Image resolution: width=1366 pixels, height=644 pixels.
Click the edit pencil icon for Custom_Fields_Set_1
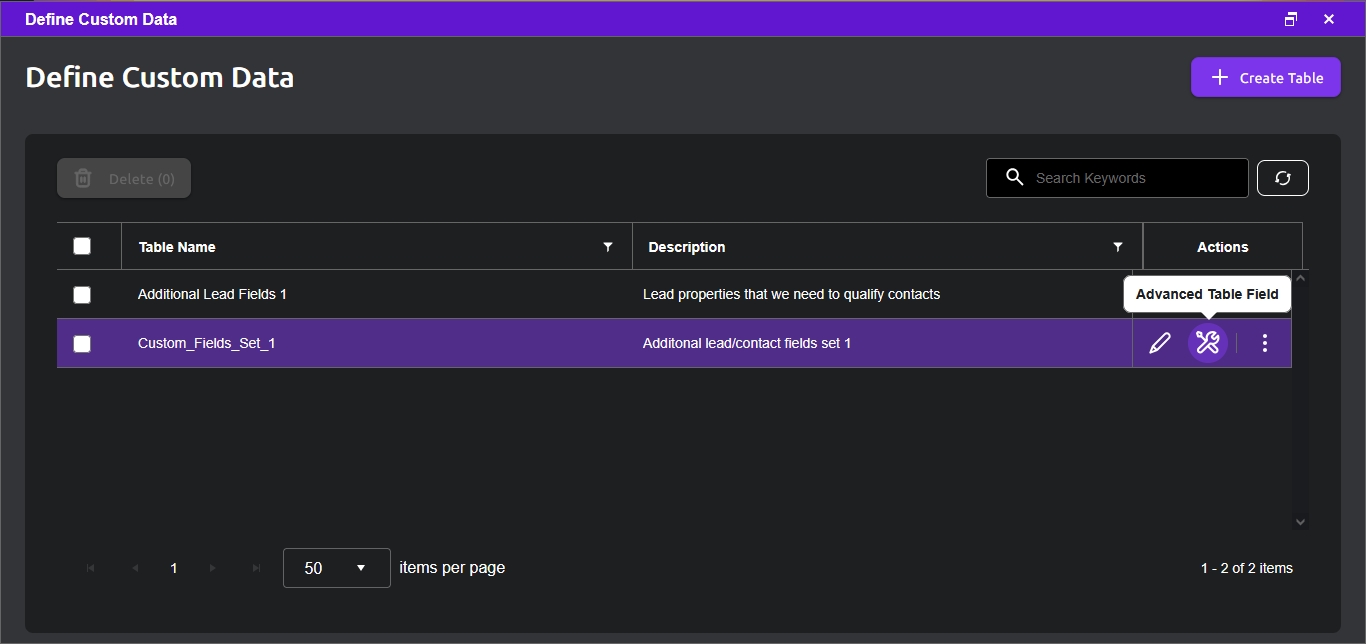(1160, 343)
